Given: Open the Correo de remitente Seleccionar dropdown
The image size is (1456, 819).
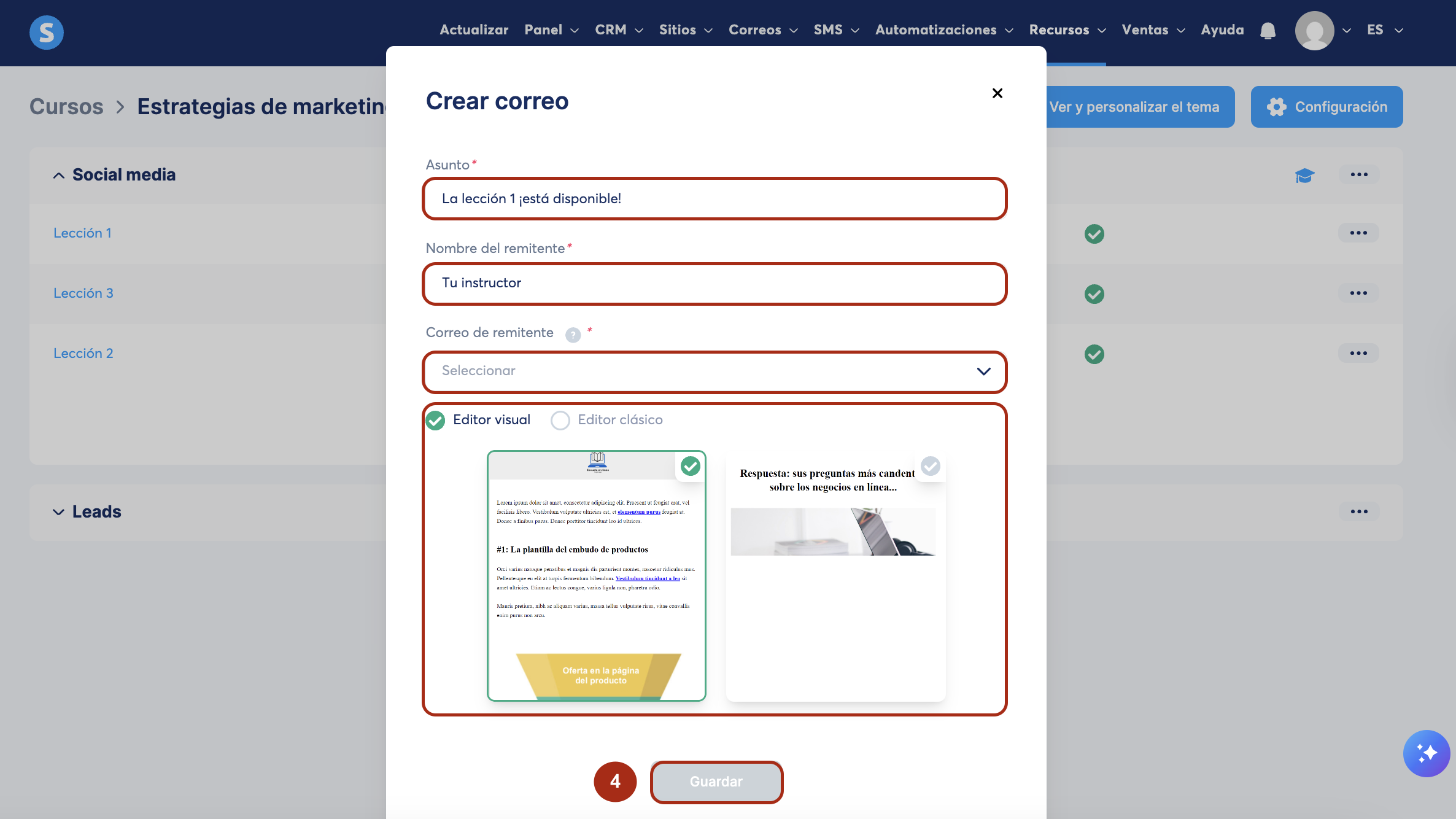Looking at the screenshot, I should click(x=714, y=371).
